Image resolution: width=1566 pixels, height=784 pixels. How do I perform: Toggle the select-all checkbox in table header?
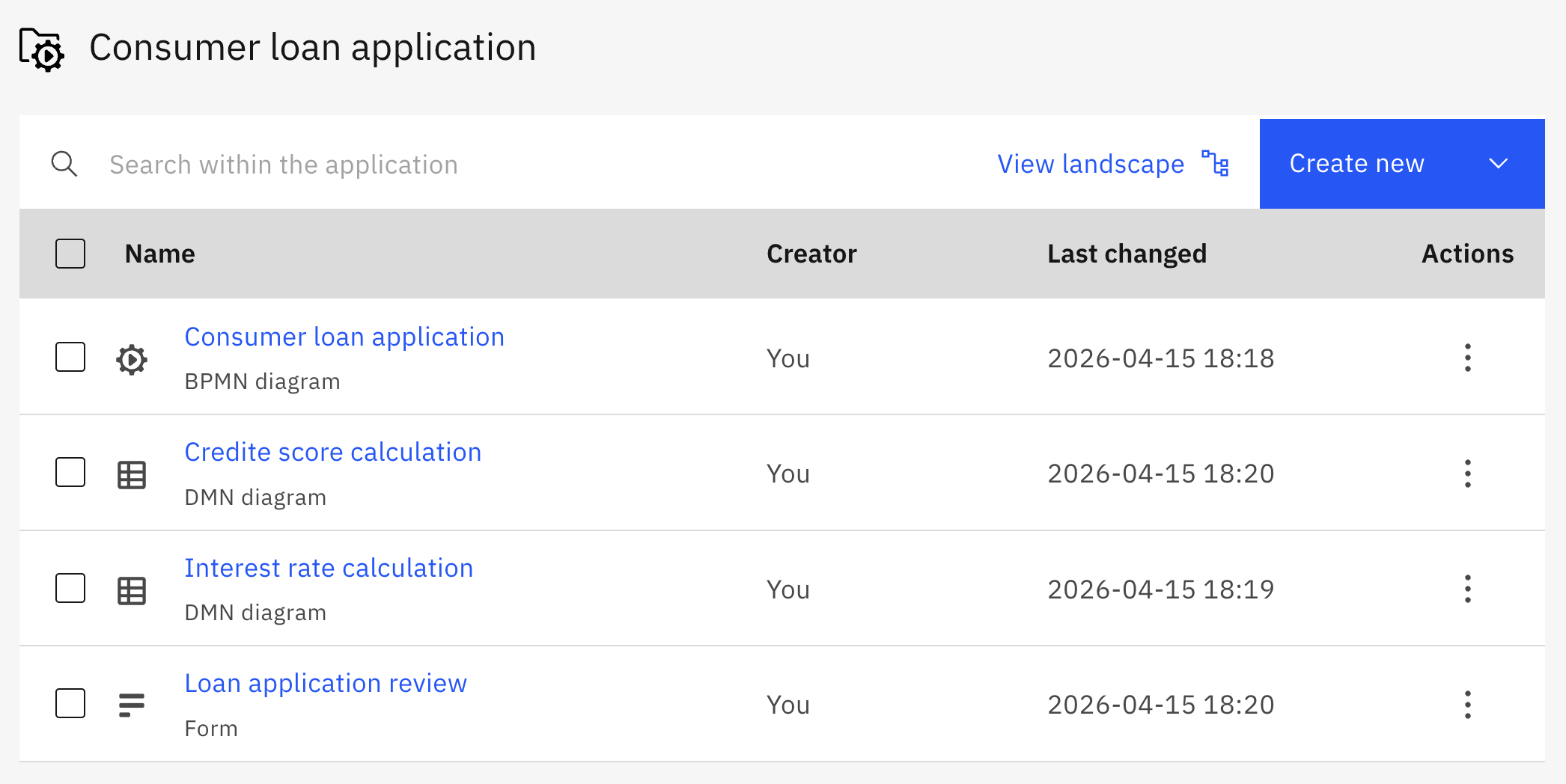tap(70, 254)
